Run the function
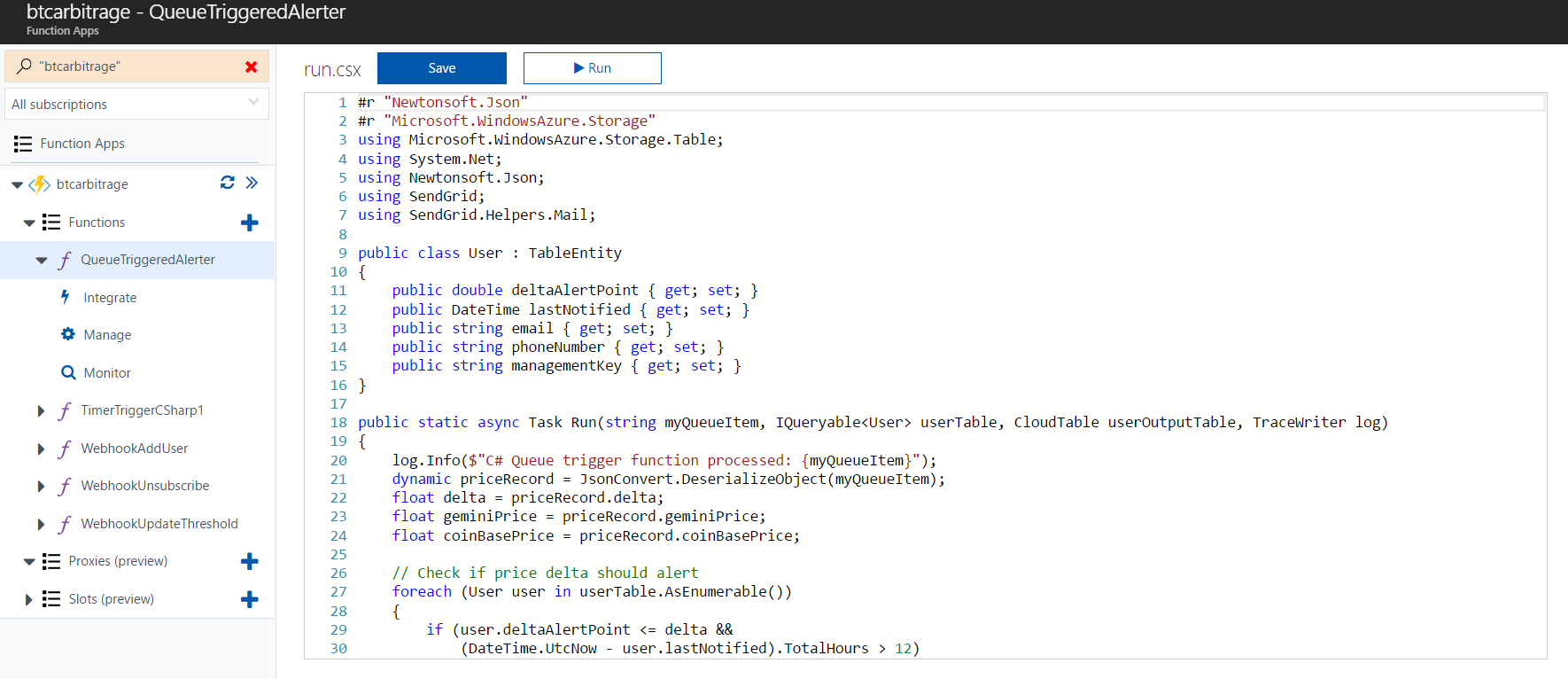 593,68
